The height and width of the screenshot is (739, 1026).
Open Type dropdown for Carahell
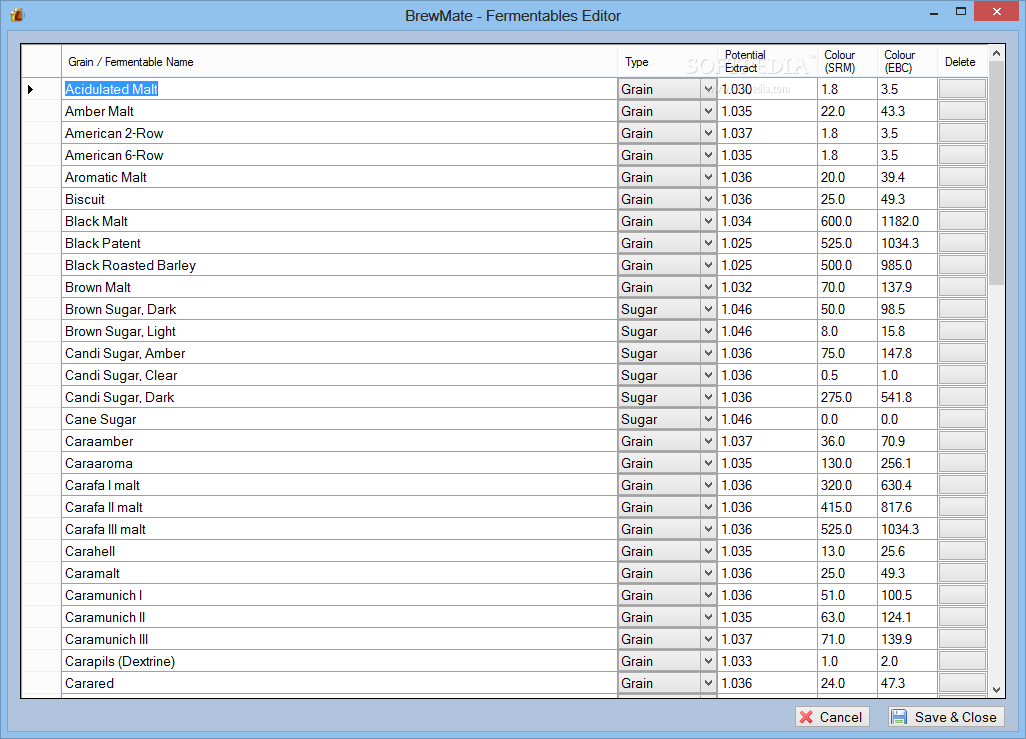[x=708, y=551]
